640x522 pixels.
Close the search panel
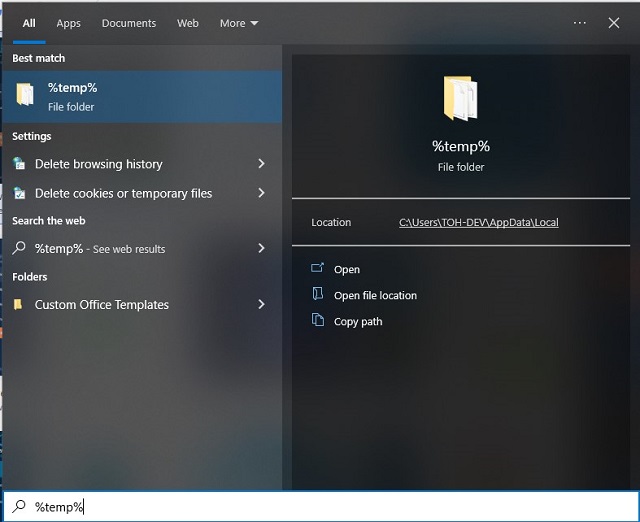614,23
